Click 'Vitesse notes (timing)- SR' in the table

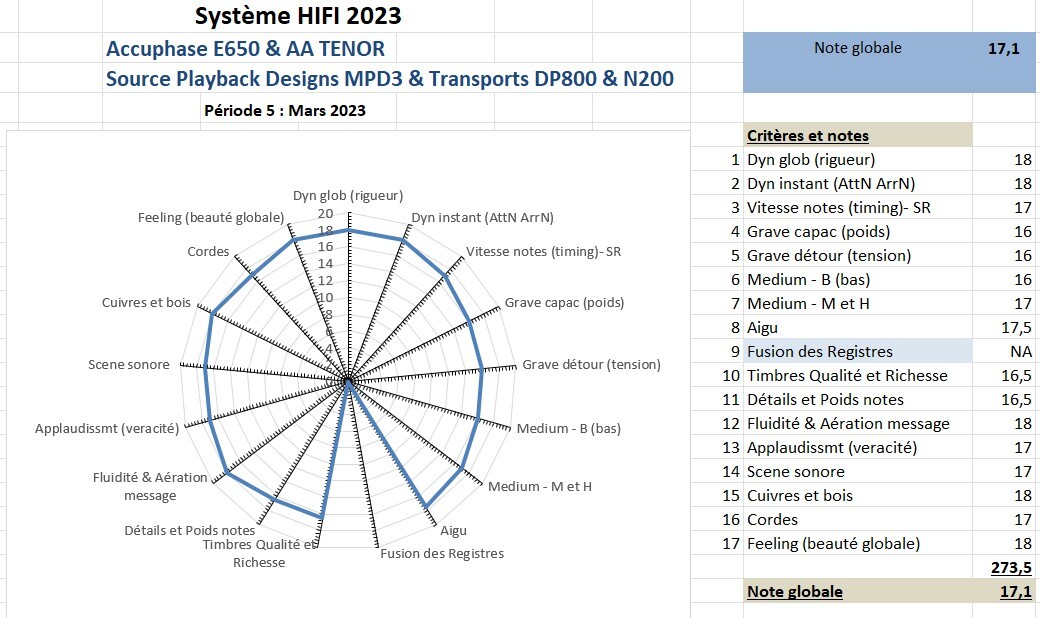(858, 208)
